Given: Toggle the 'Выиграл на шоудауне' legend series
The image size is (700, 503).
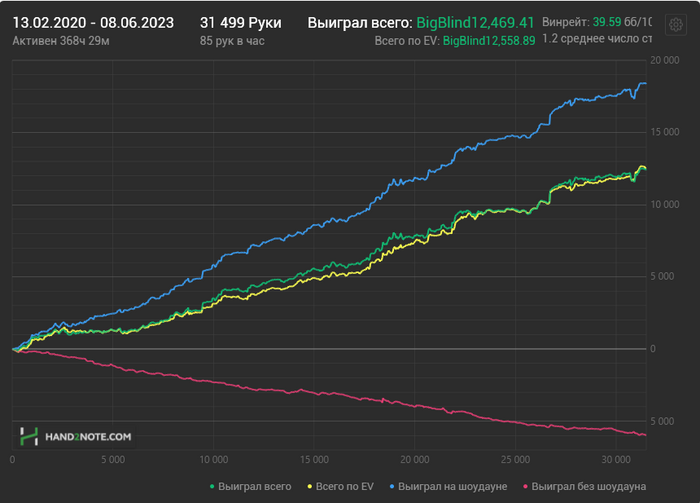Looking at the screenshot, I should (448, 486).
